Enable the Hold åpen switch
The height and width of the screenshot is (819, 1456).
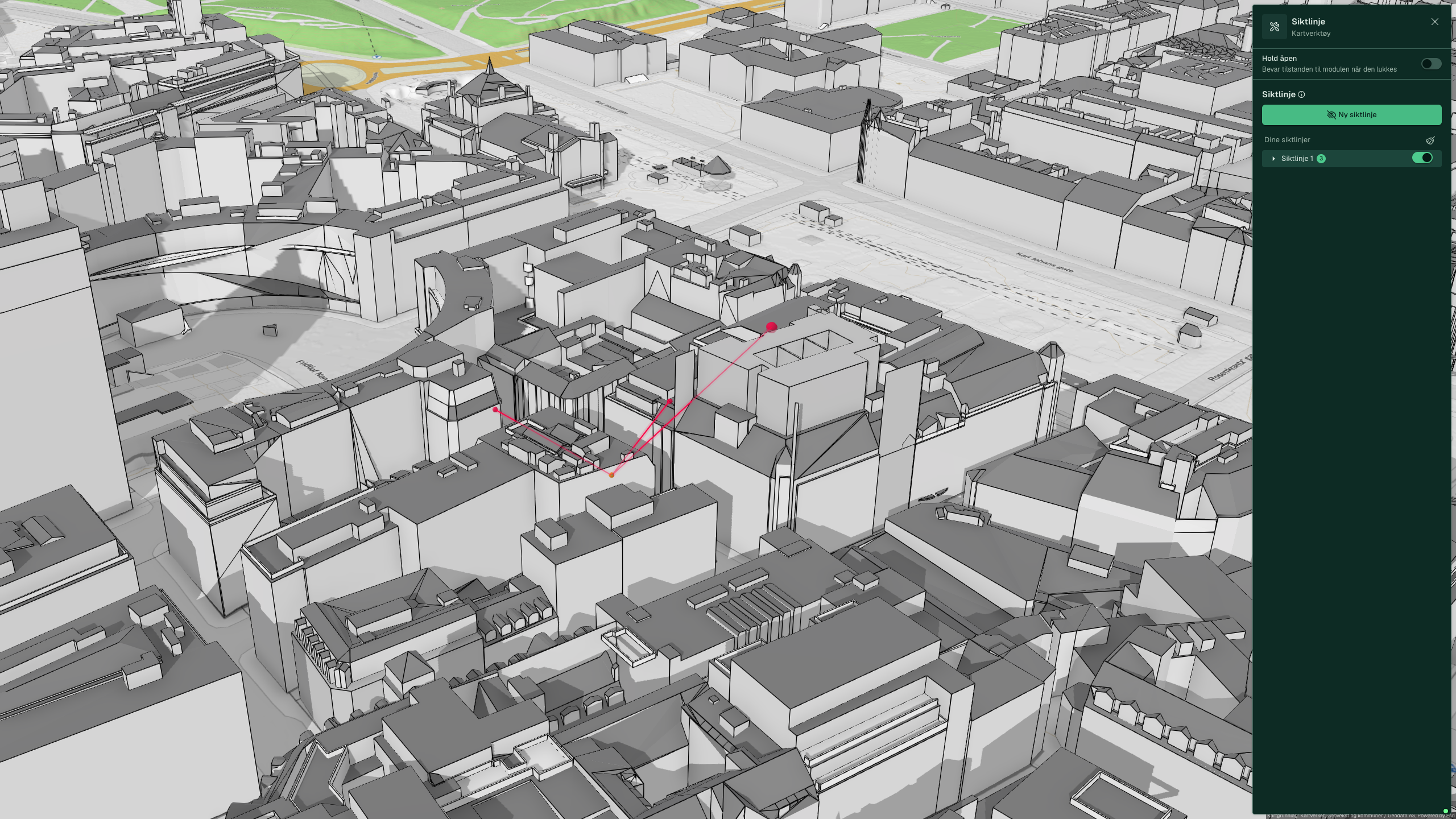[x=1431, y=64]
